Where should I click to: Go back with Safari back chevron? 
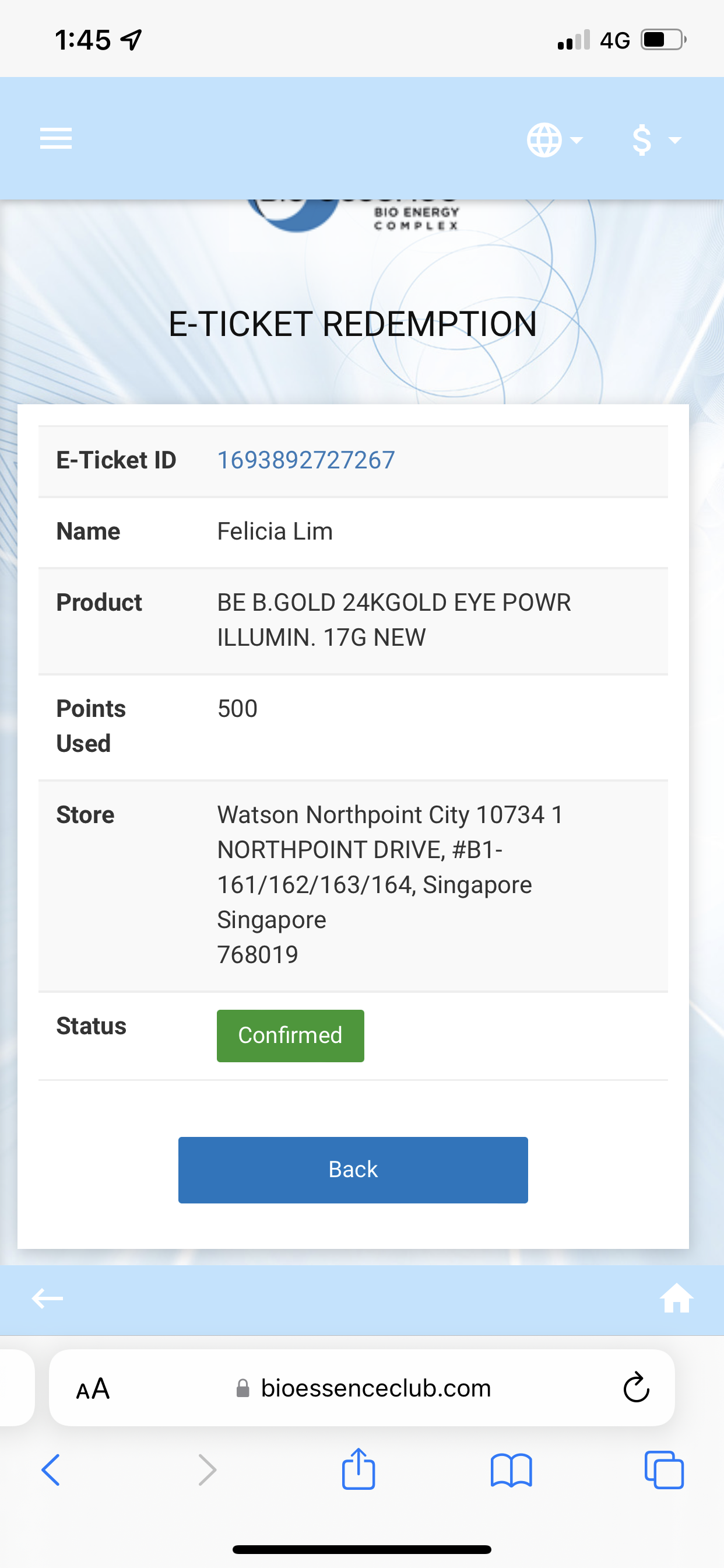click(51, 1470)
